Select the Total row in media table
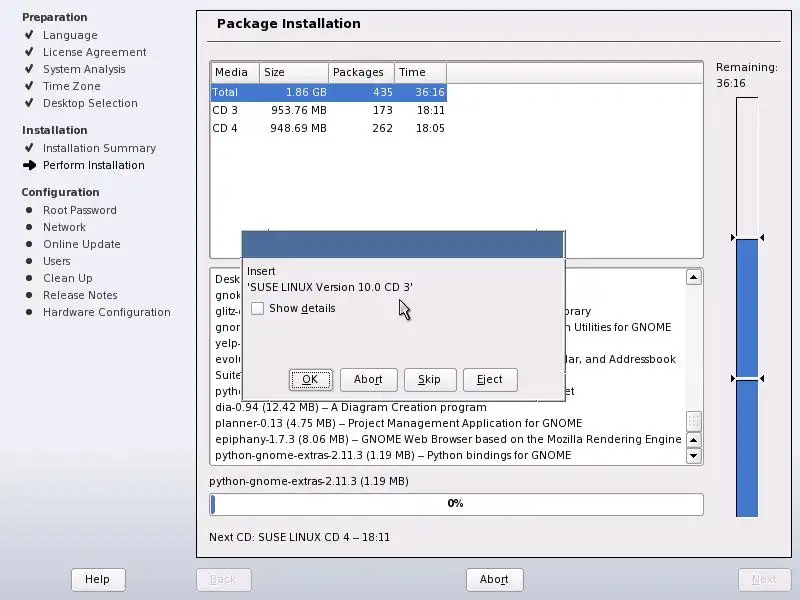800x600 pixels. click(x=329, y=92)
